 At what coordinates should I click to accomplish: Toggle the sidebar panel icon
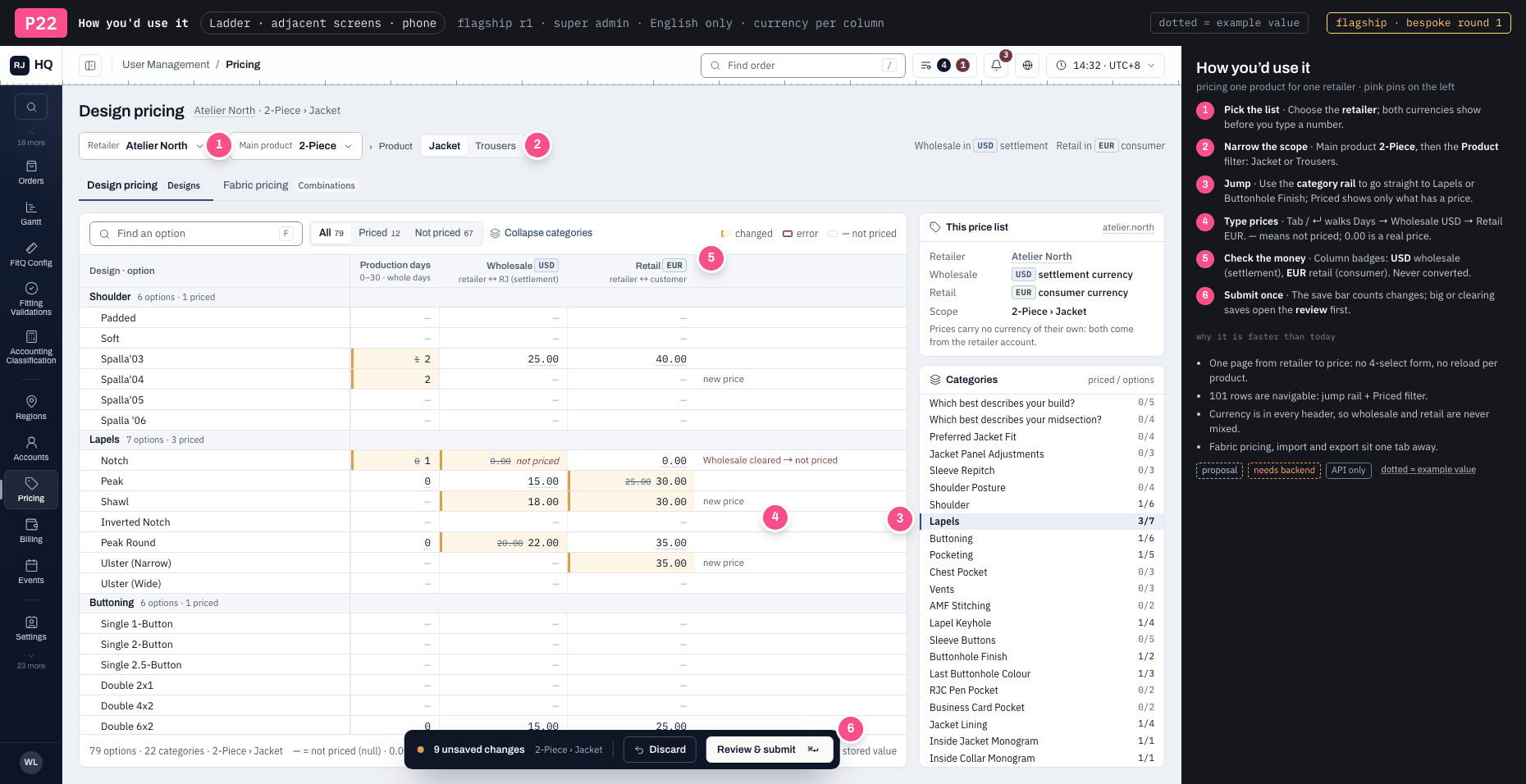90,66
